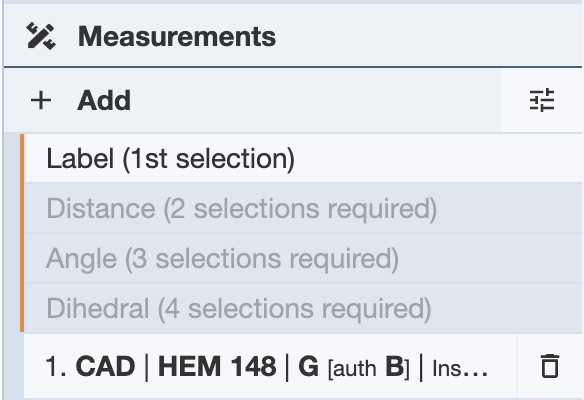The height and width of the screenshot is (400, 584).
Task: Select Distance (2 selections required)
Action: (304, 208)
